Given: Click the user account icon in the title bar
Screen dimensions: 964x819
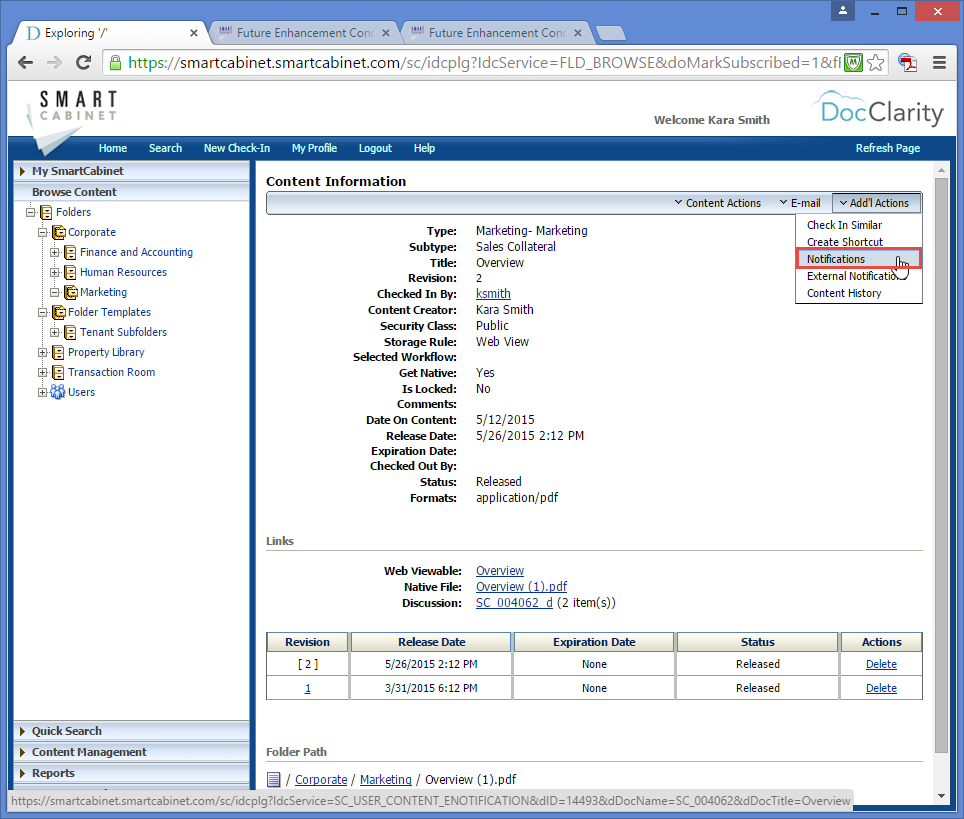Looking at the screenshot, I should (x=841, y=11).
